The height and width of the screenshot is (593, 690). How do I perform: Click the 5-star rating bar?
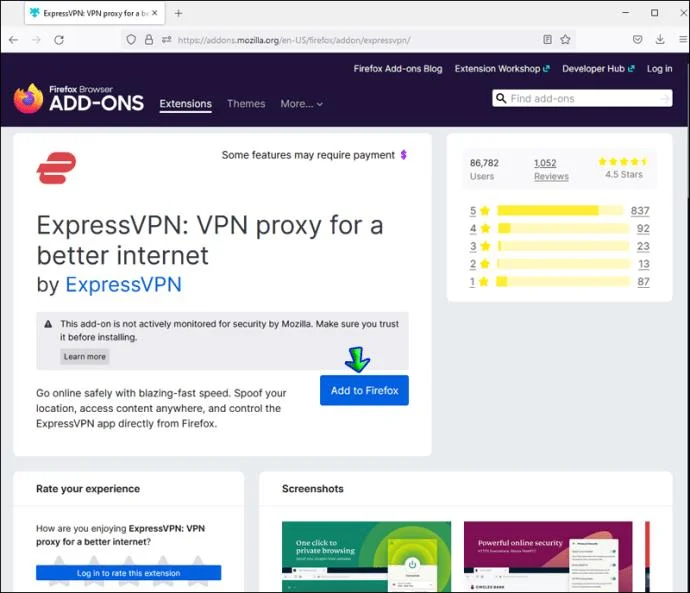[561, 211]
